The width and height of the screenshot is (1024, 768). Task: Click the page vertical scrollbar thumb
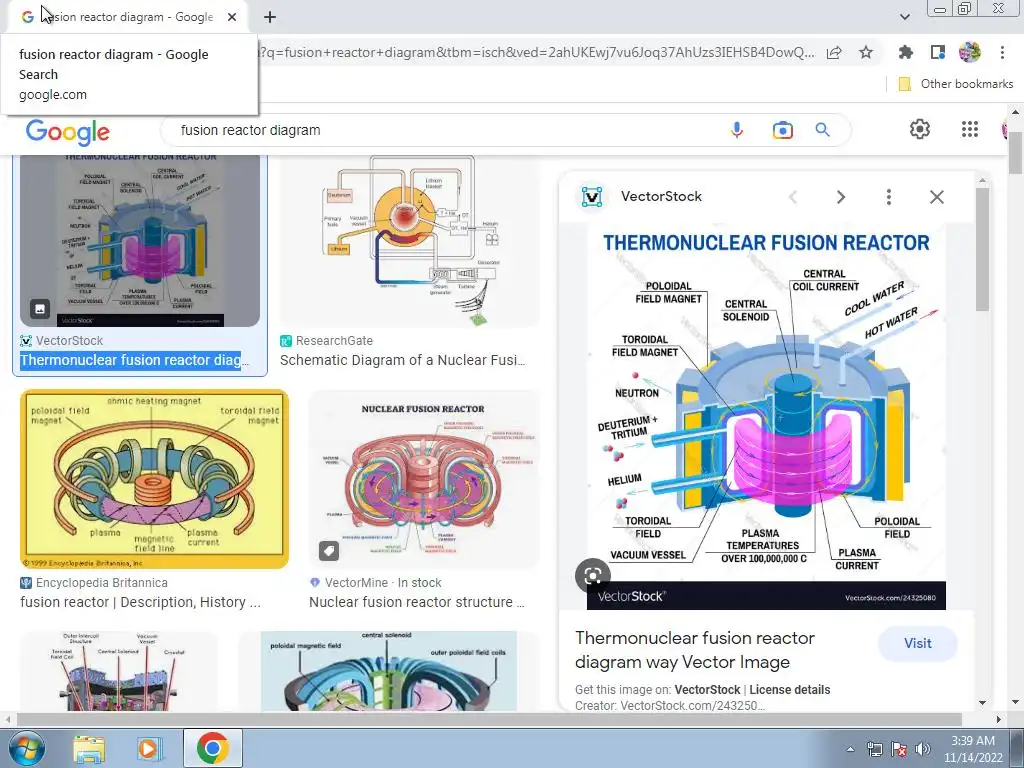[1015, 152]
